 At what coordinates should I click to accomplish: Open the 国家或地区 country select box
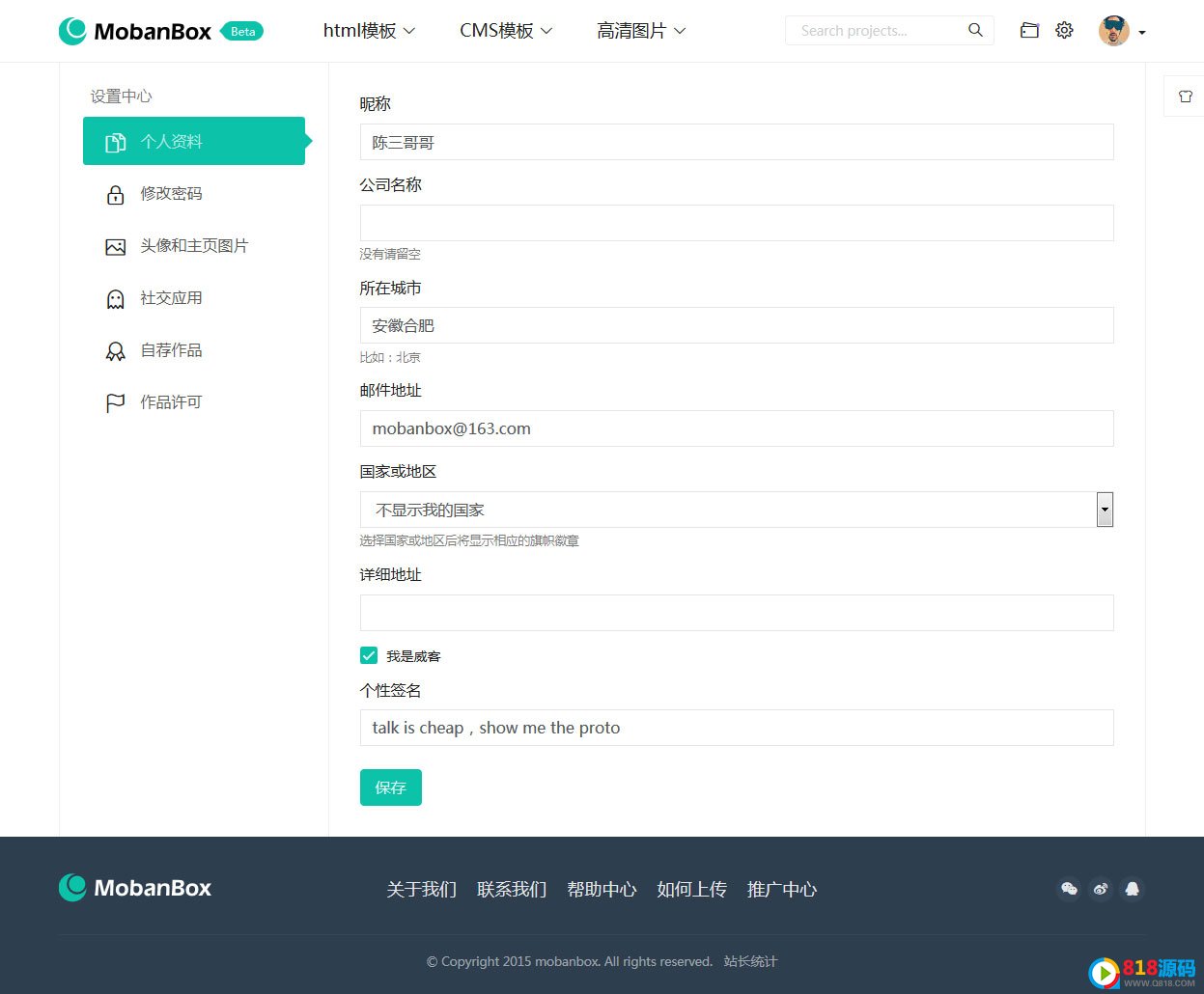[736, 510]
